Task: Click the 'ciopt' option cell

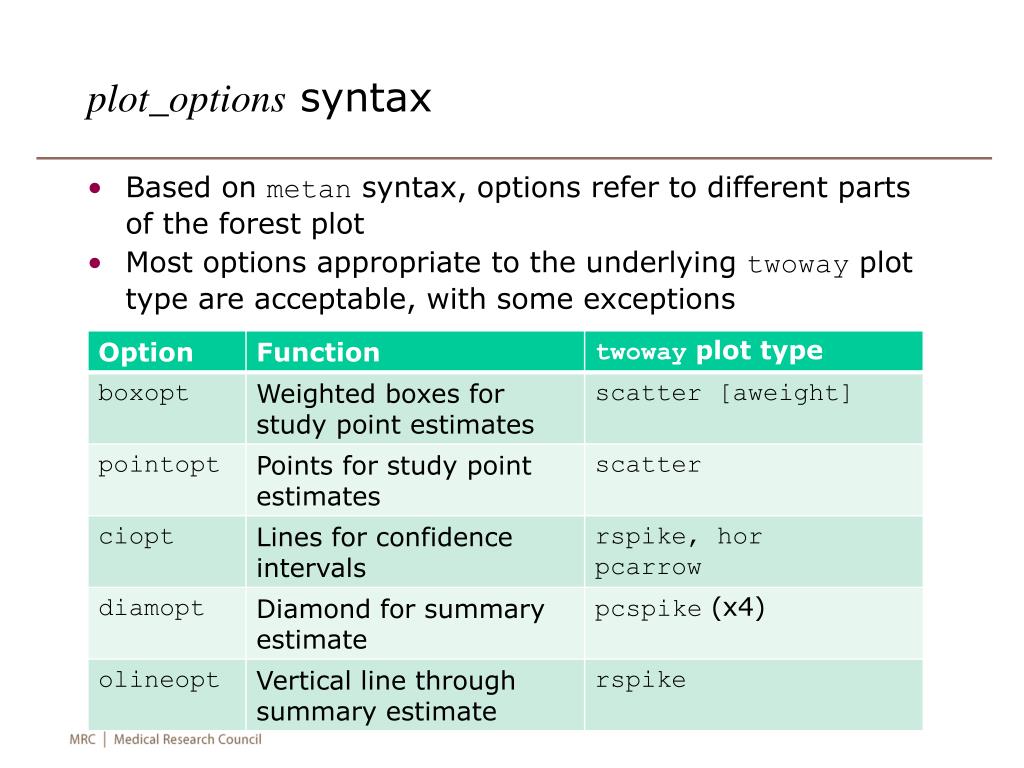Action: (167, 551)
